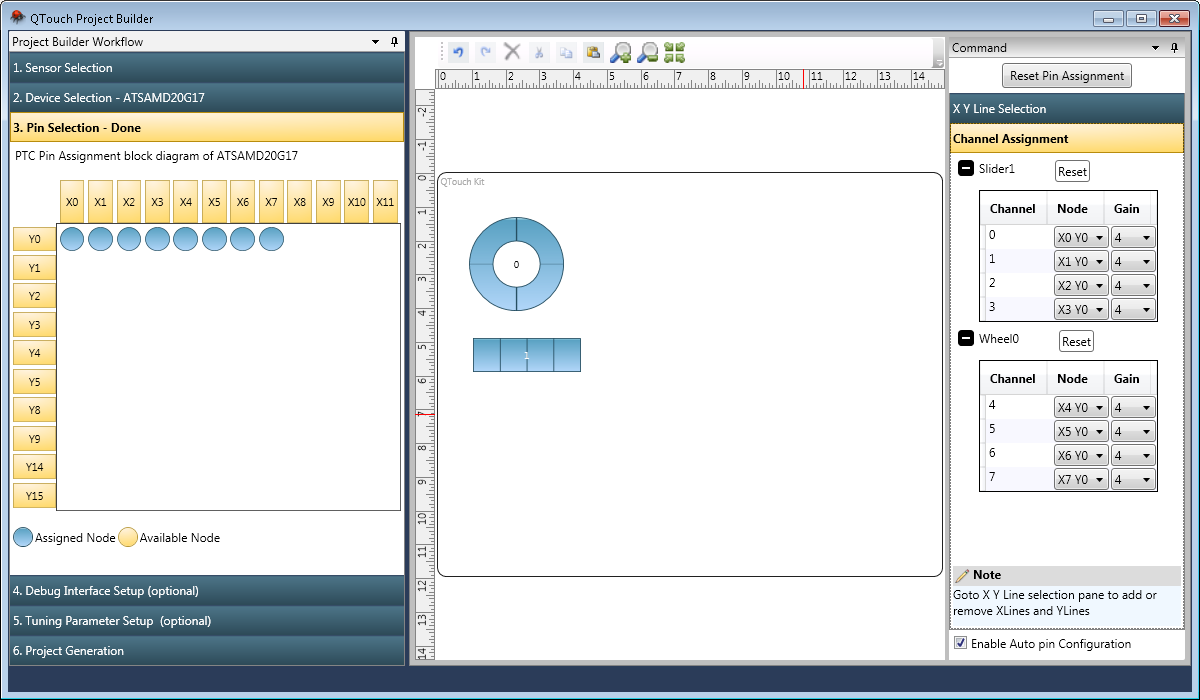This screenshot has width=1200, height=700.
Task: Pin the Project Builder Workflow panel
Action: point(394,42)
